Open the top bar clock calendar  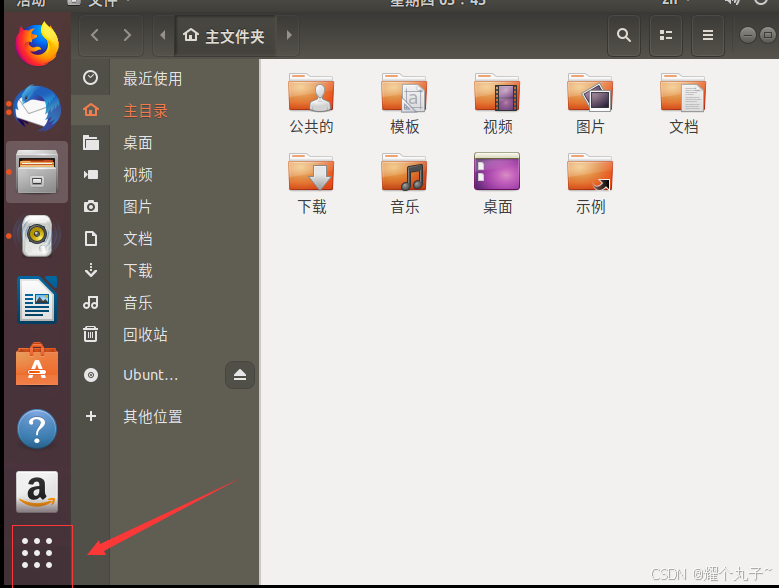[x=438, y=3]
